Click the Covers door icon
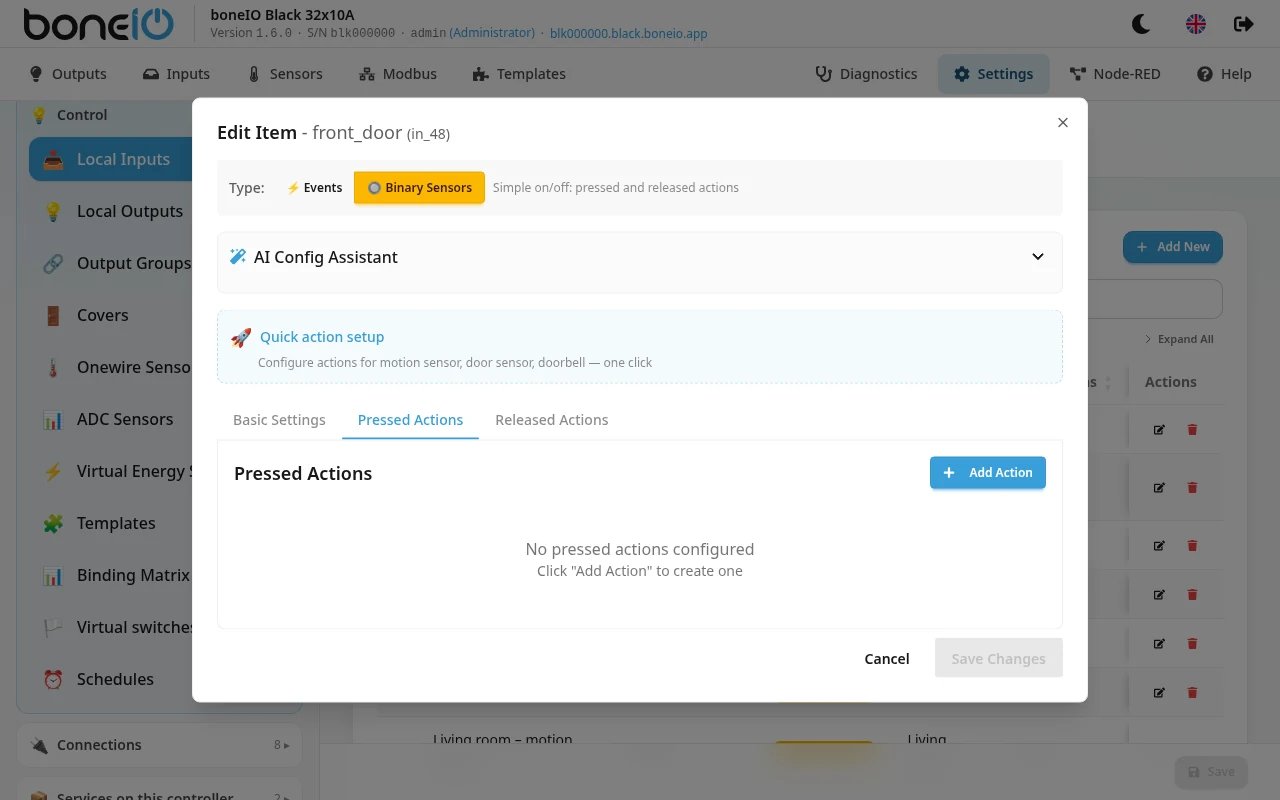Image resolution: width=1280 pixels, height=800 pixels. point(53,316)
